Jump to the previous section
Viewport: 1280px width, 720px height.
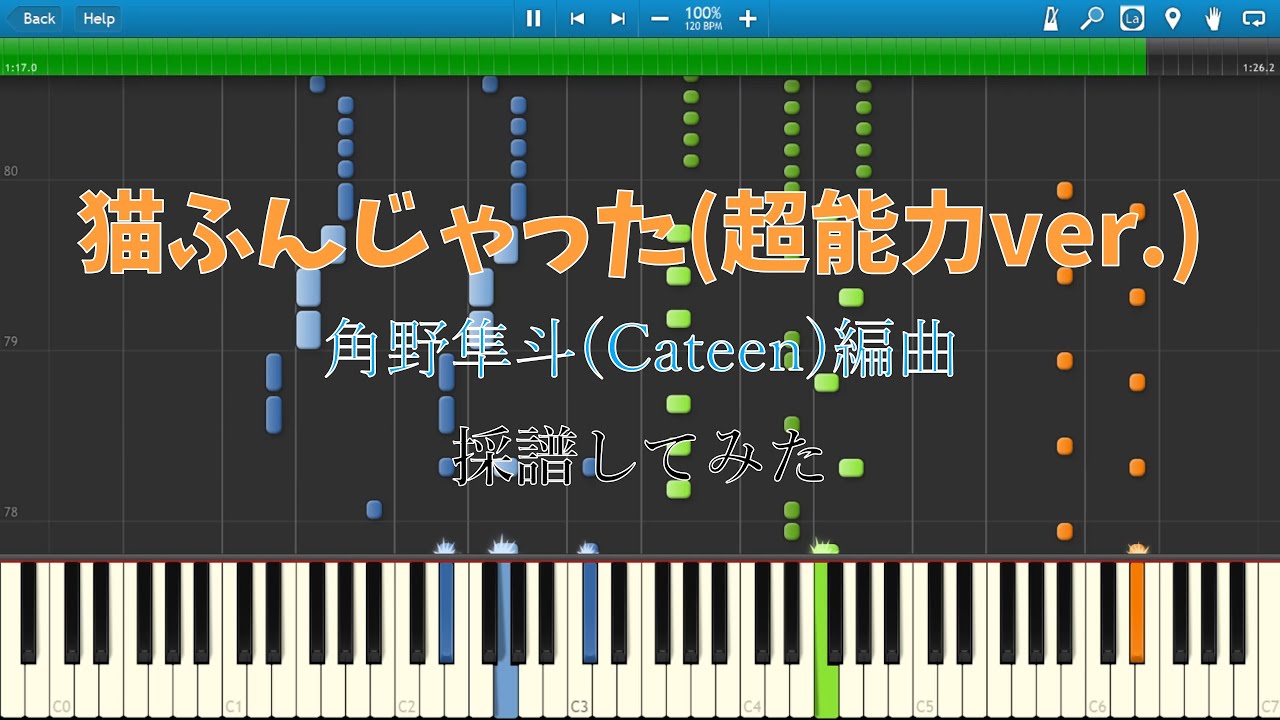click(577, 18)
